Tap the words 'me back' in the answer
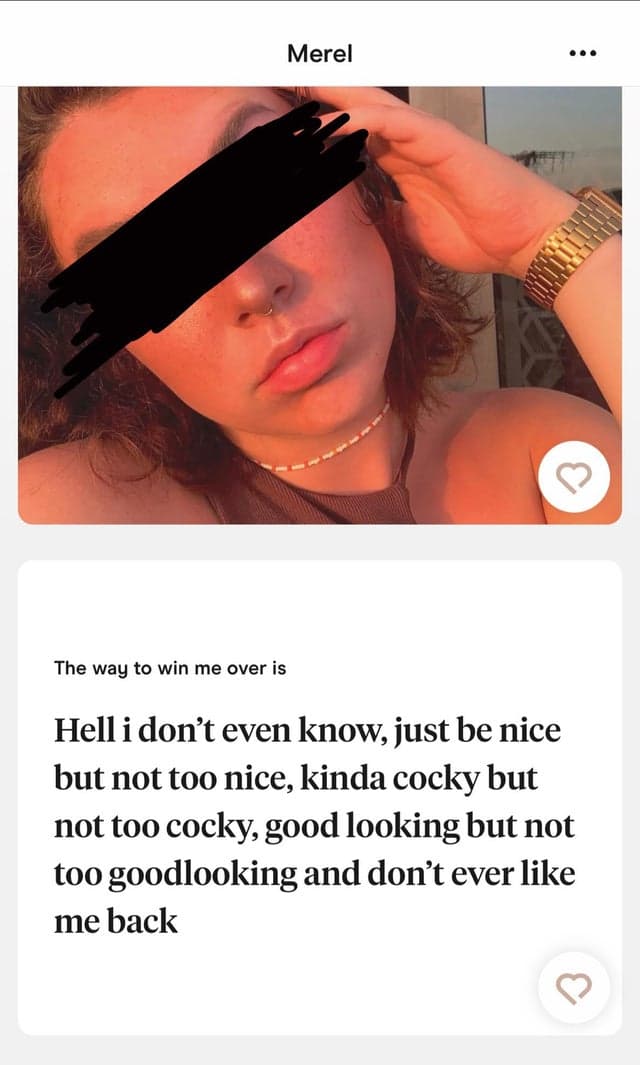Screen dimensions: 640x1065 (115, 922)
